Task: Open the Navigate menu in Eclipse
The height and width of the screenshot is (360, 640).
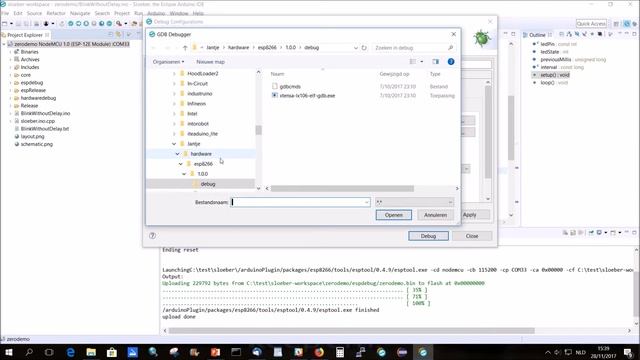Action: click(80, 13)
